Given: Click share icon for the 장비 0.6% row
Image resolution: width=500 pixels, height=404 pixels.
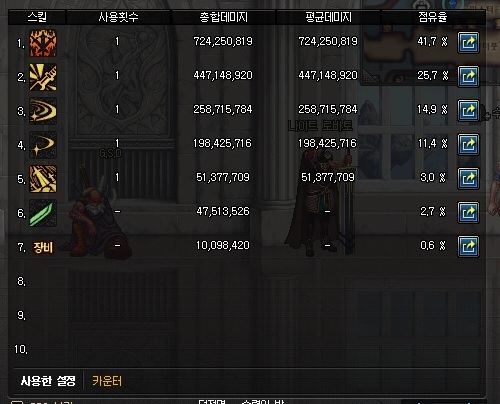Looking at the screenshot, I should [x=468, y=247].
